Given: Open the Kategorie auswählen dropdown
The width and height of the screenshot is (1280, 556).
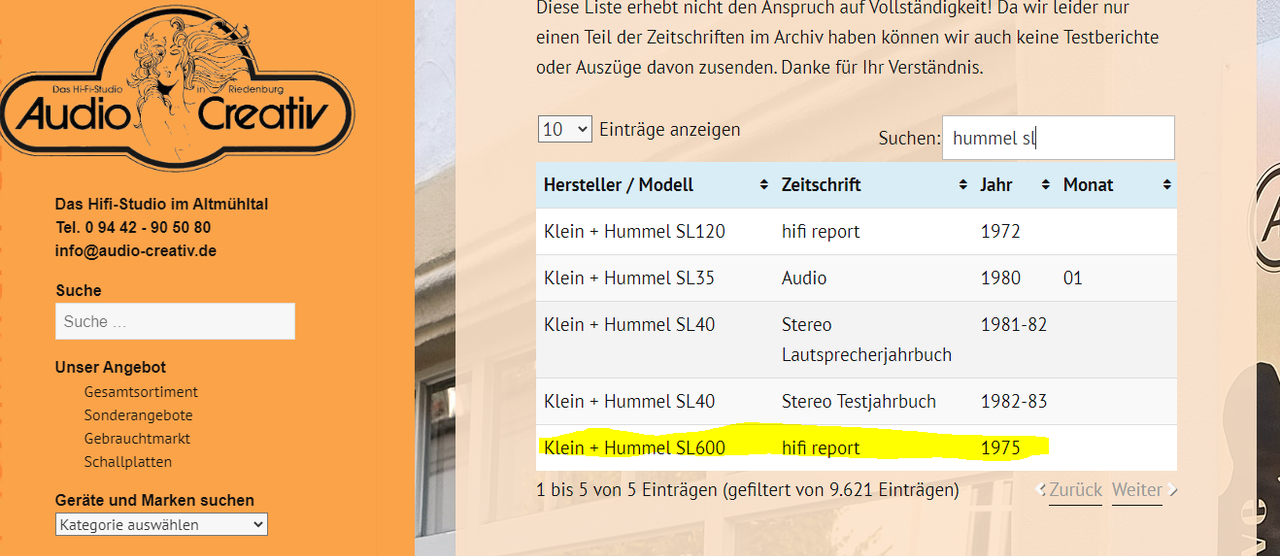Looking at the screenshot, I should point(161,524).
